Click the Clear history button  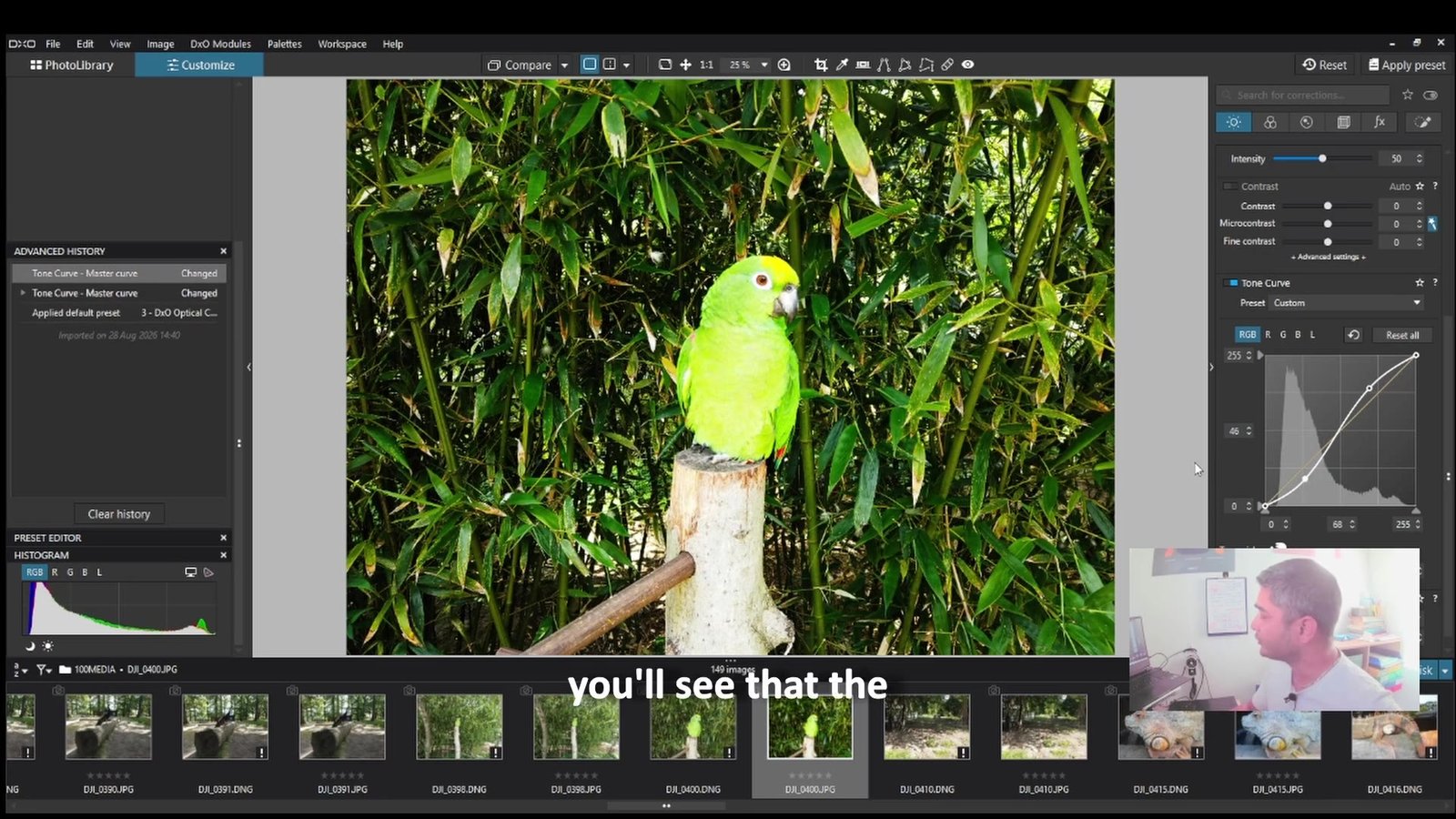pyautogui.click(x=119, y=514)
